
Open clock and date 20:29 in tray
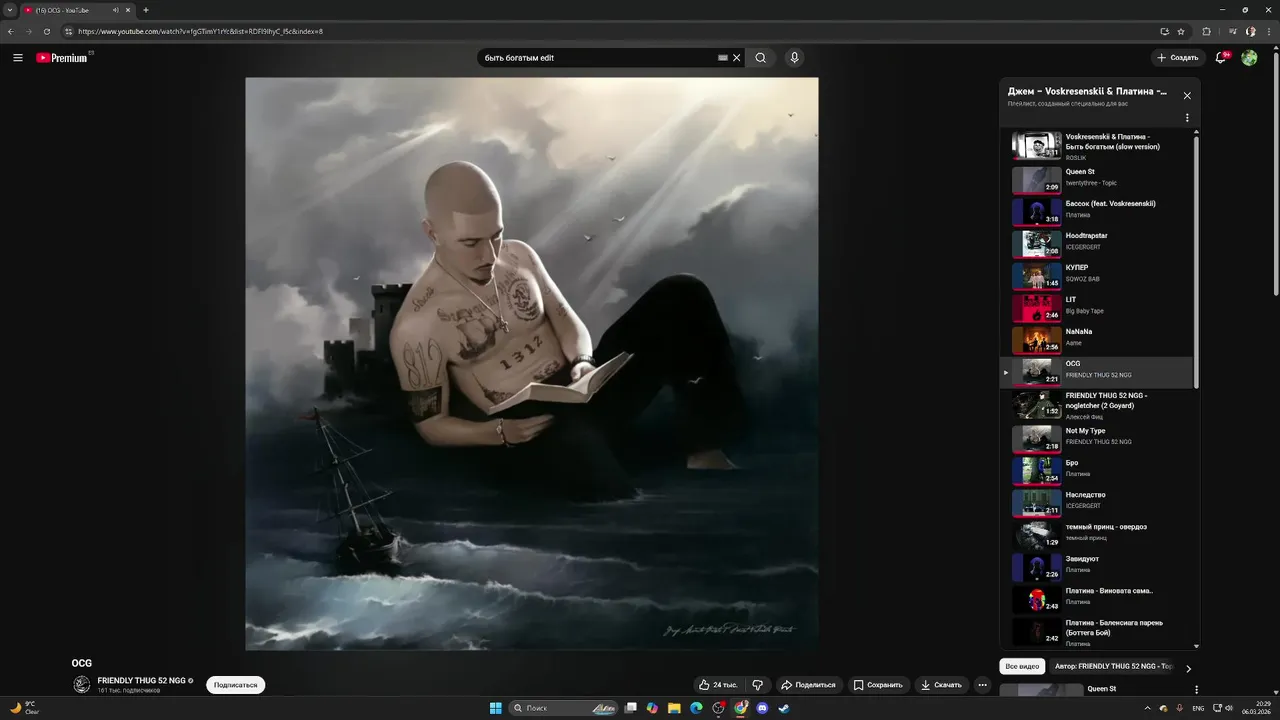(1255, 708)
